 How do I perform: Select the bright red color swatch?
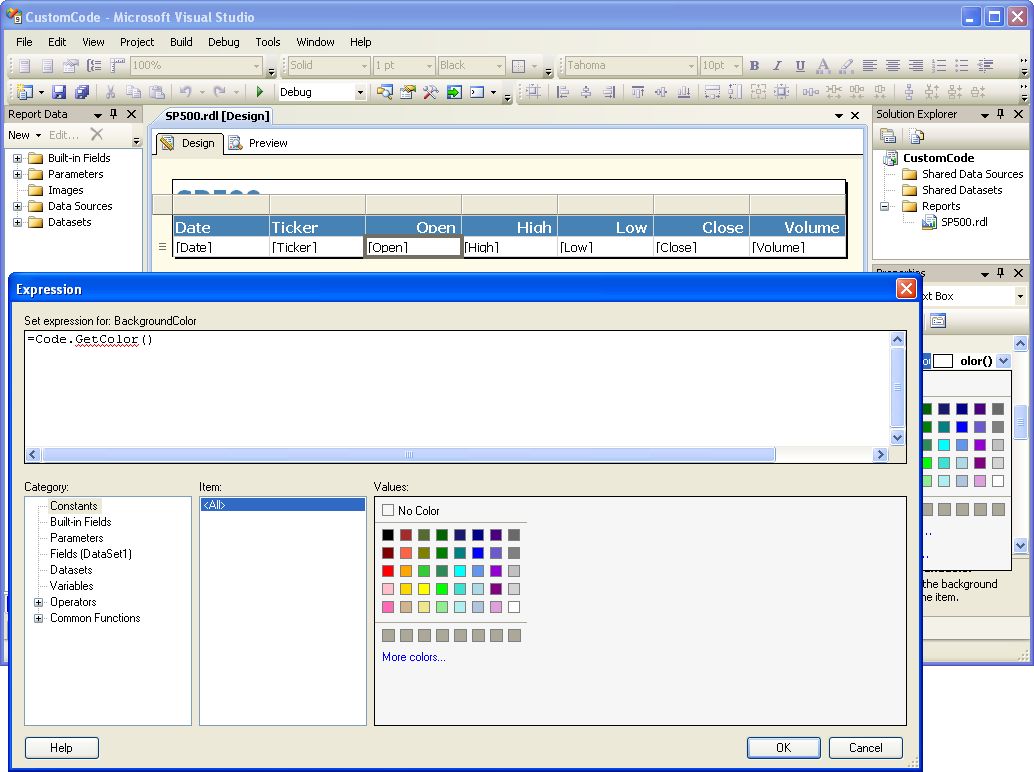[388, 571]
